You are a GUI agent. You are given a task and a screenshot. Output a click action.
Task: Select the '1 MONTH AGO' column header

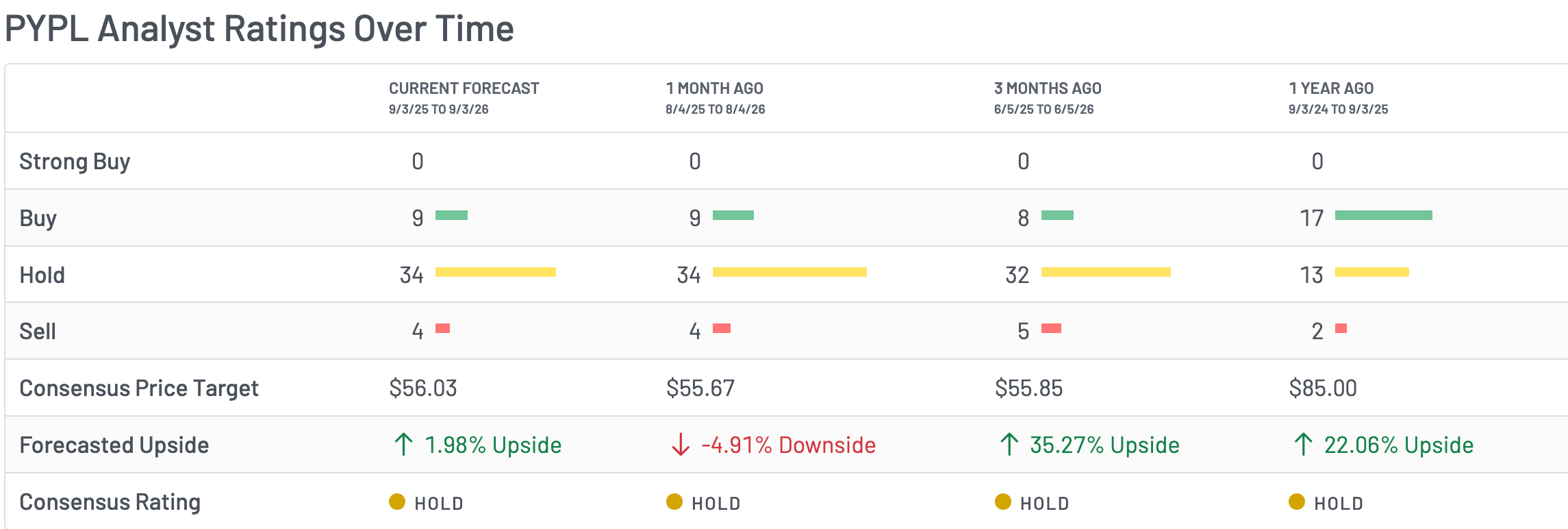pyautogui.click(x=715, y=88)
